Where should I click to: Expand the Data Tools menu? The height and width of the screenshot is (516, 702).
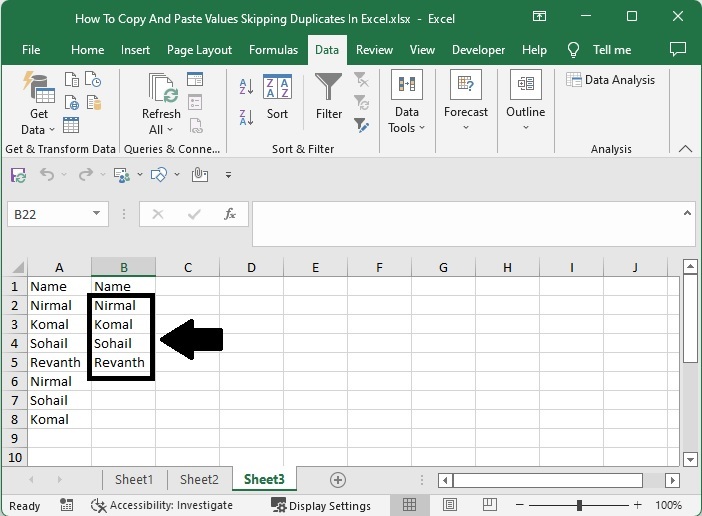click(x=407, y=102)
